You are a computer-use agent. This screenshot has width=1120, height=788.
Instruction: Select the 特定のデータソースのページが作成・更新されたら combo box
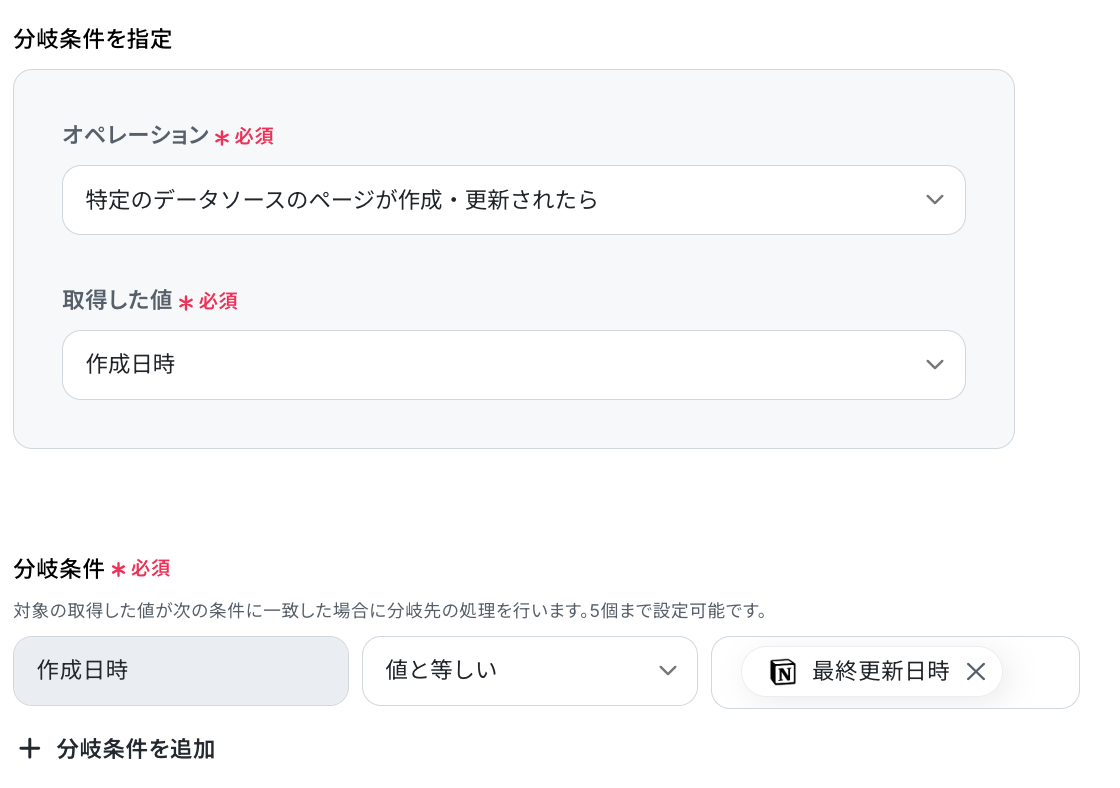tap(514, 200)
